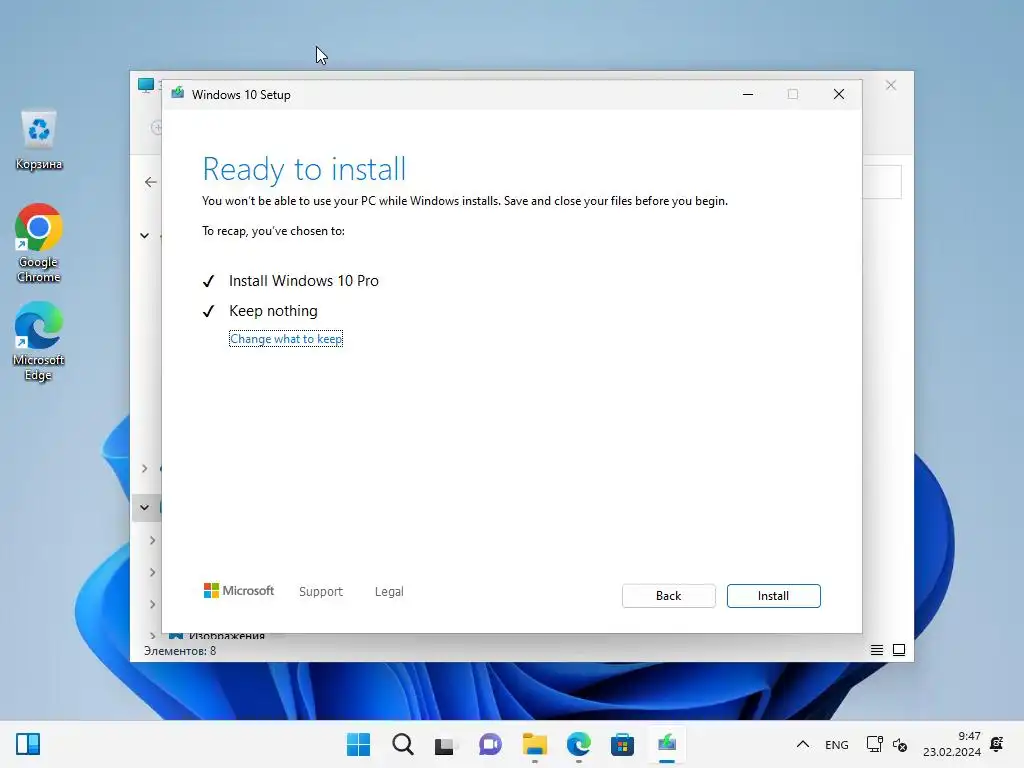Image resolution: width=1024 pixels, height=768 pixels.
Task: Minimize the Windows 10 Setup window
Action: pos(748,95)
